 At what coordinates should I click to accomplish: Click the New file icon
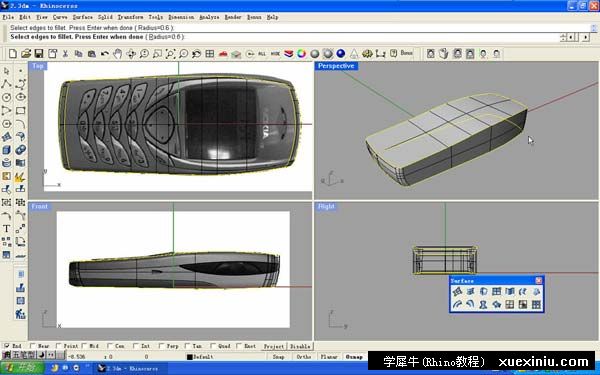[13, 54]
